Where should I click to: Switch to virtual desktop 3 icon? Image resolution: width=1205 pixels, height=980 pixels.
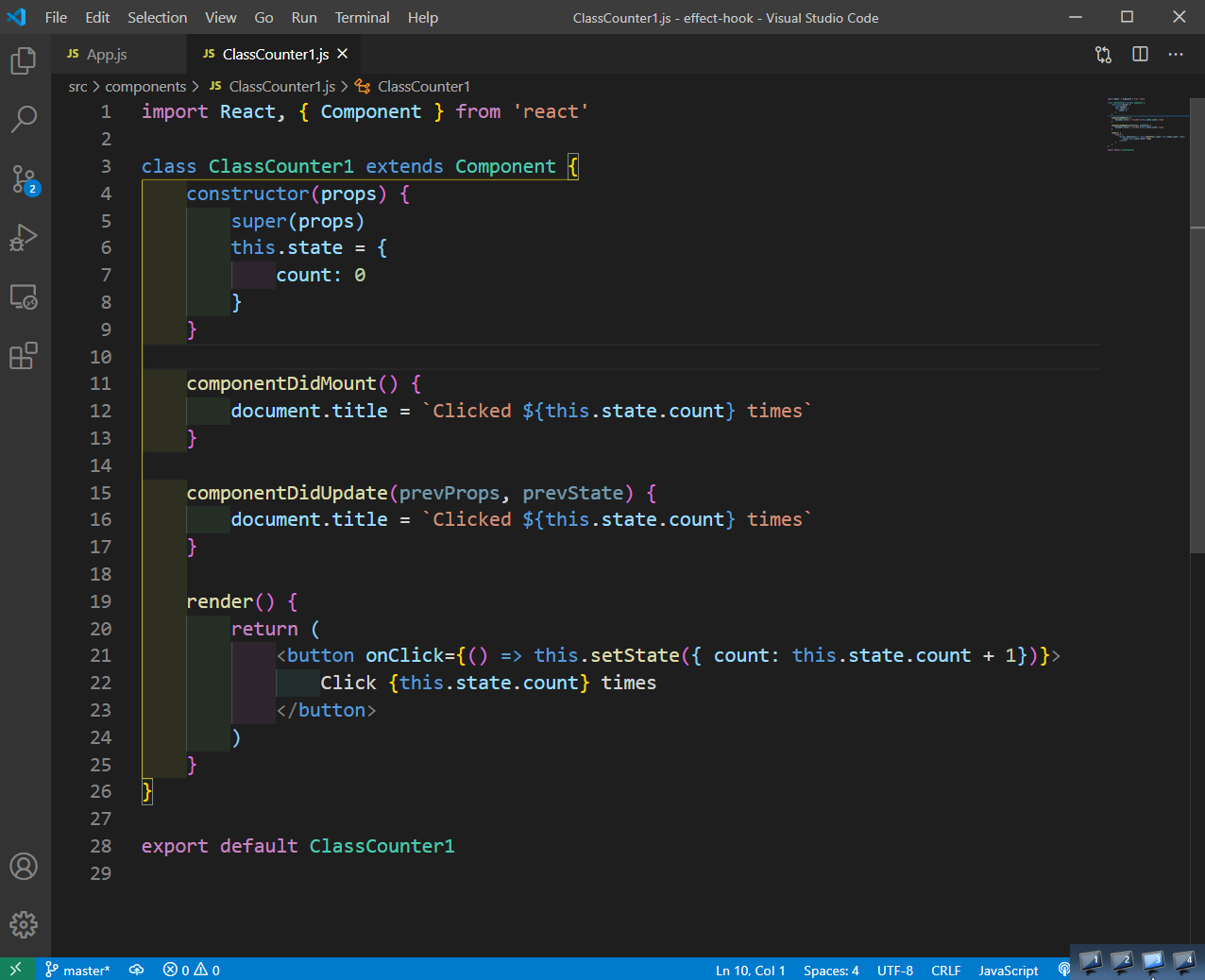[1152, 962]
